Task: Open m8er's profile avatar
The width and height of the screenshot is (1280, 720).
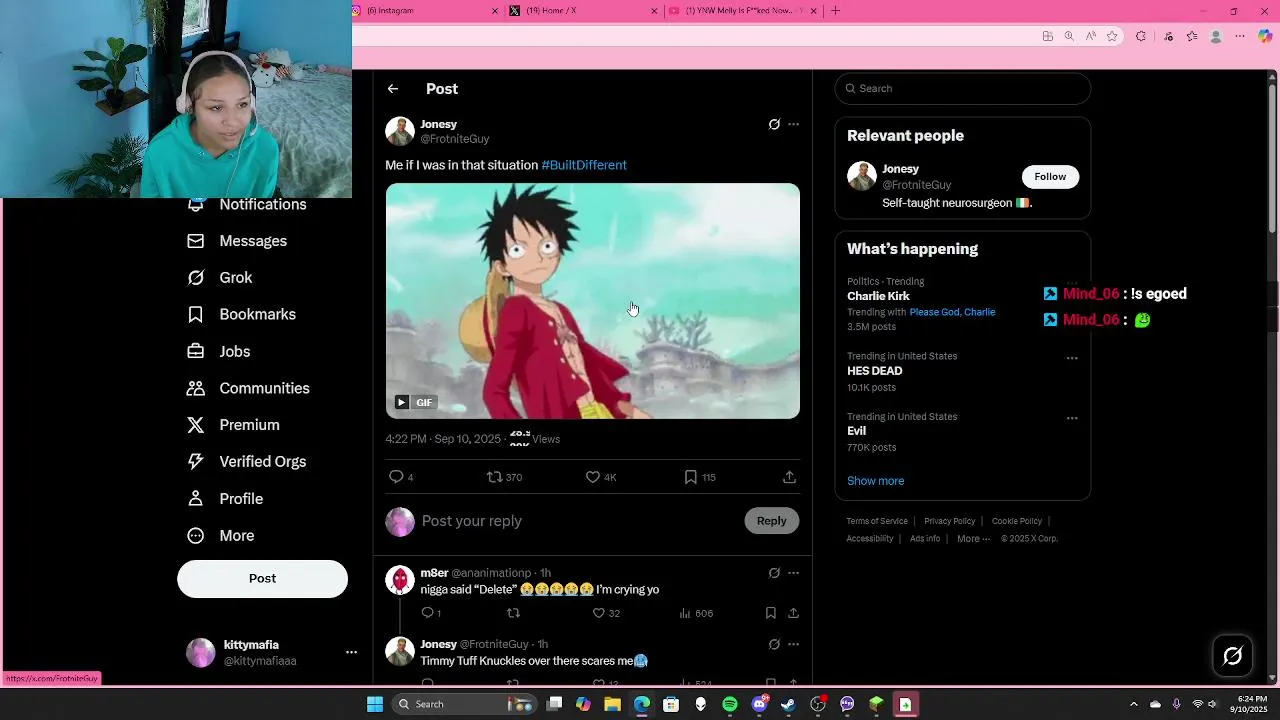Action: [x=400, y=580]
